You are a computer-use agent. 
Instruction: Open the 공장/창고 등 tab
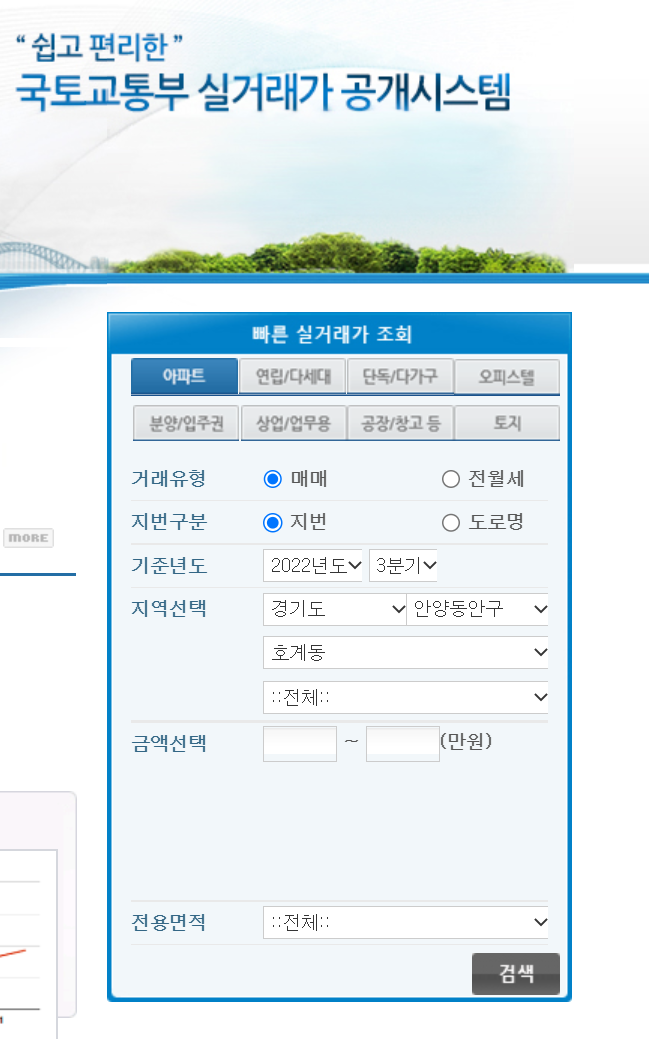tap(400, 423)
